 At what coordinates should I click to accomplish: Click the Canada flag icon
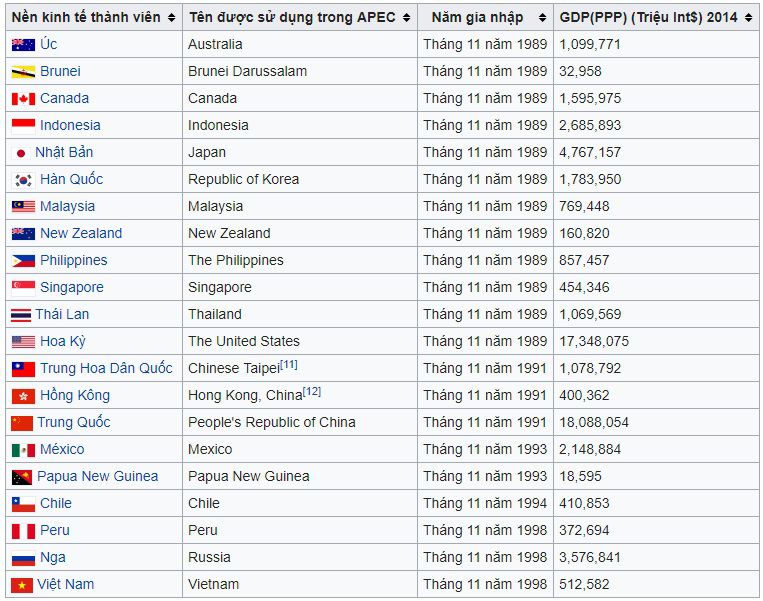tap(23, 99)
